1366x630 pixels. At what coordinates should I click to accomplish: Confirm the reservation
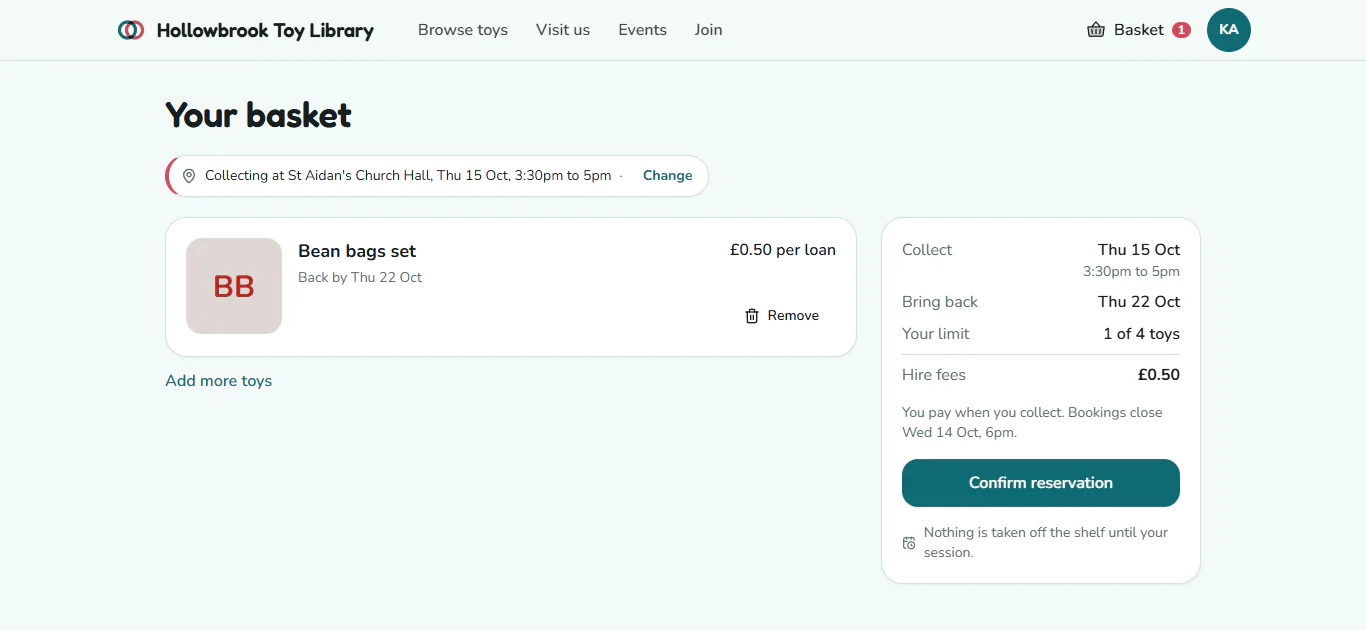[x=1040, y=483]
